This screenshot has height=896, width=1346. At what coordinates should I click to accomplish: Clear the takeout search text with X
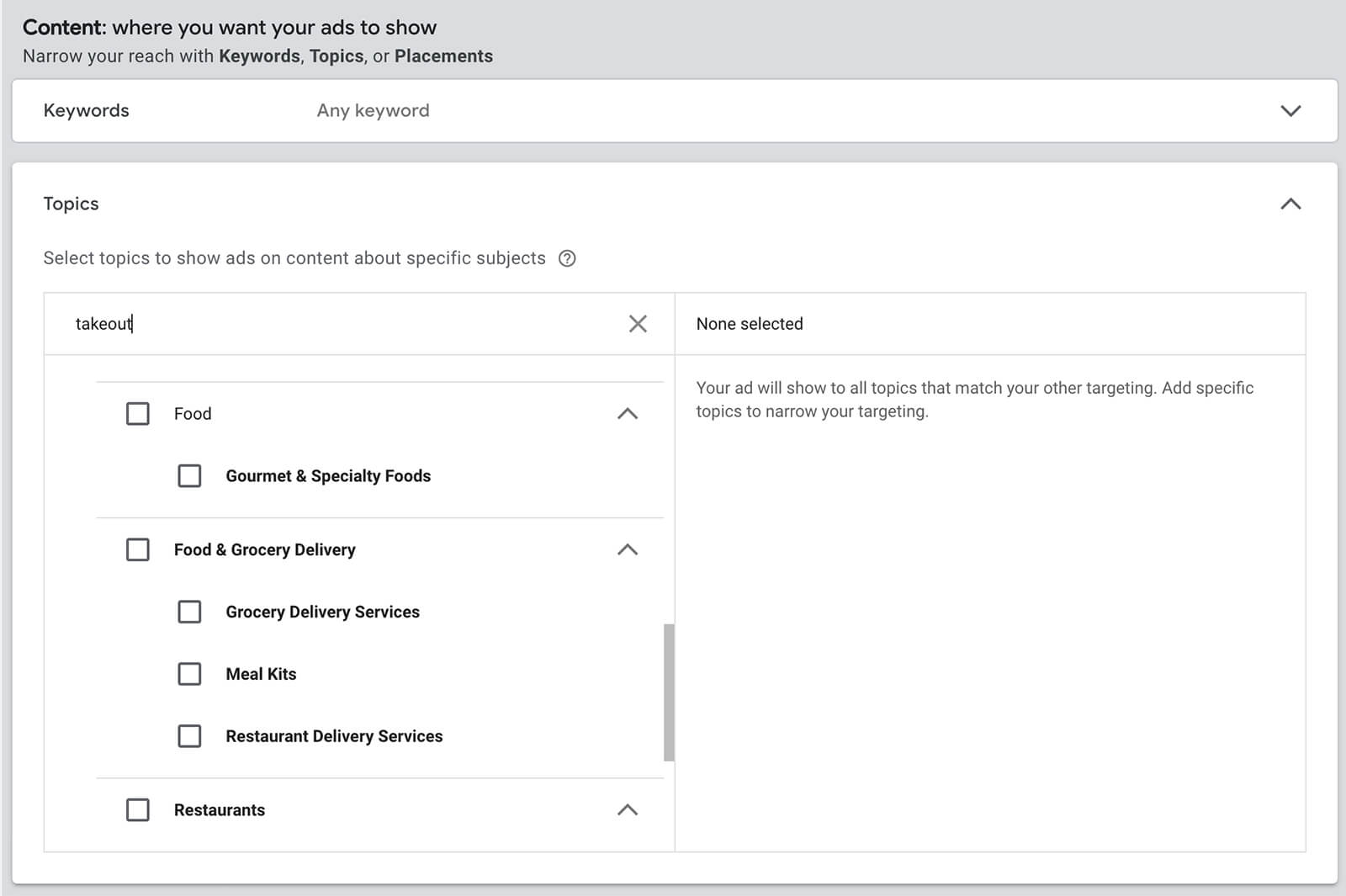638,324
